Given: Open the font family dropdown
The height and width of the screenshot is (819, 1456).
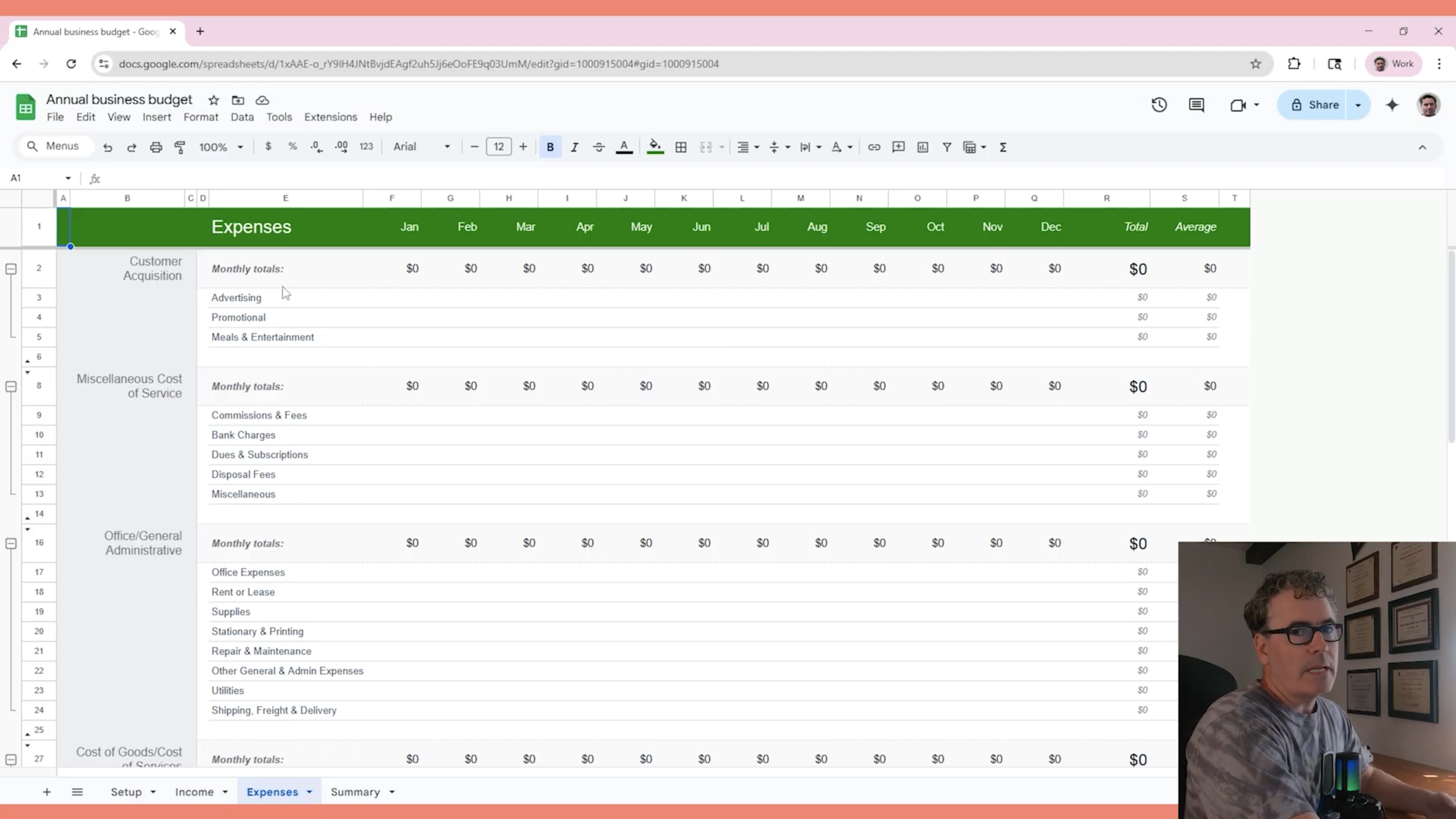Looking at the screenshot, I should click(420, 147).
